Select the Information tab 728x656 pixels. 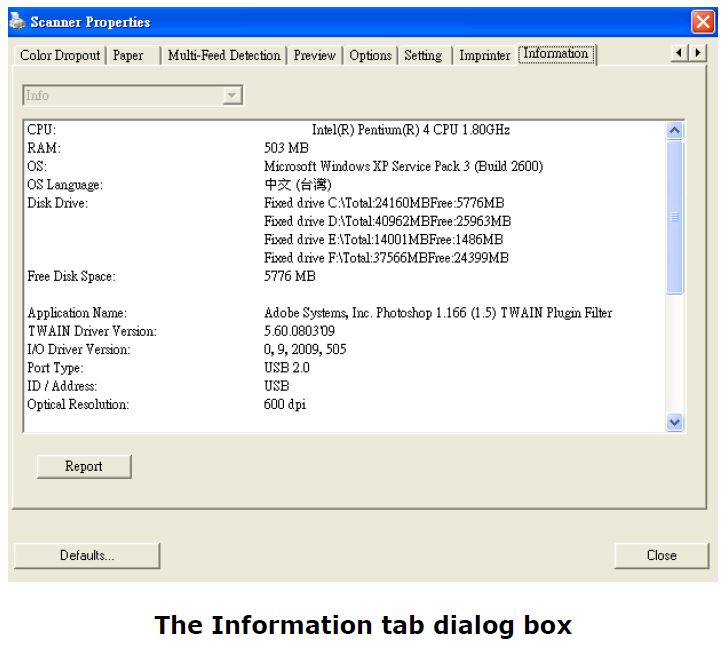556,54
